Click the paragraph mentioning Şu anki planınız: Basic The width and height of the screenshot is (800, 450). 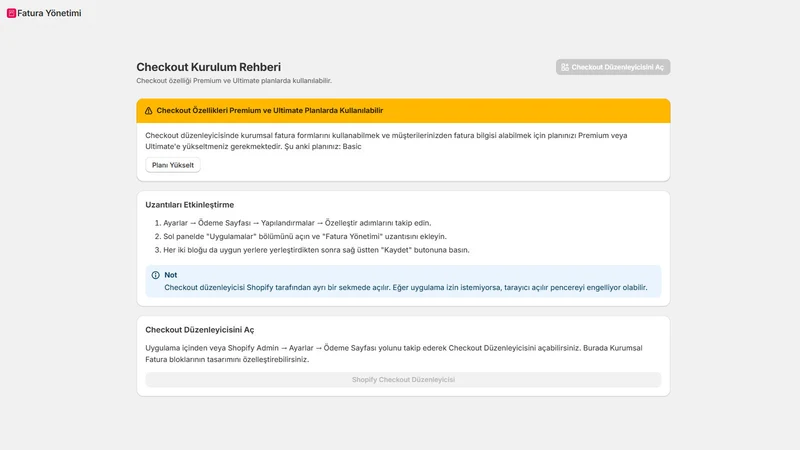pos(386,141)
